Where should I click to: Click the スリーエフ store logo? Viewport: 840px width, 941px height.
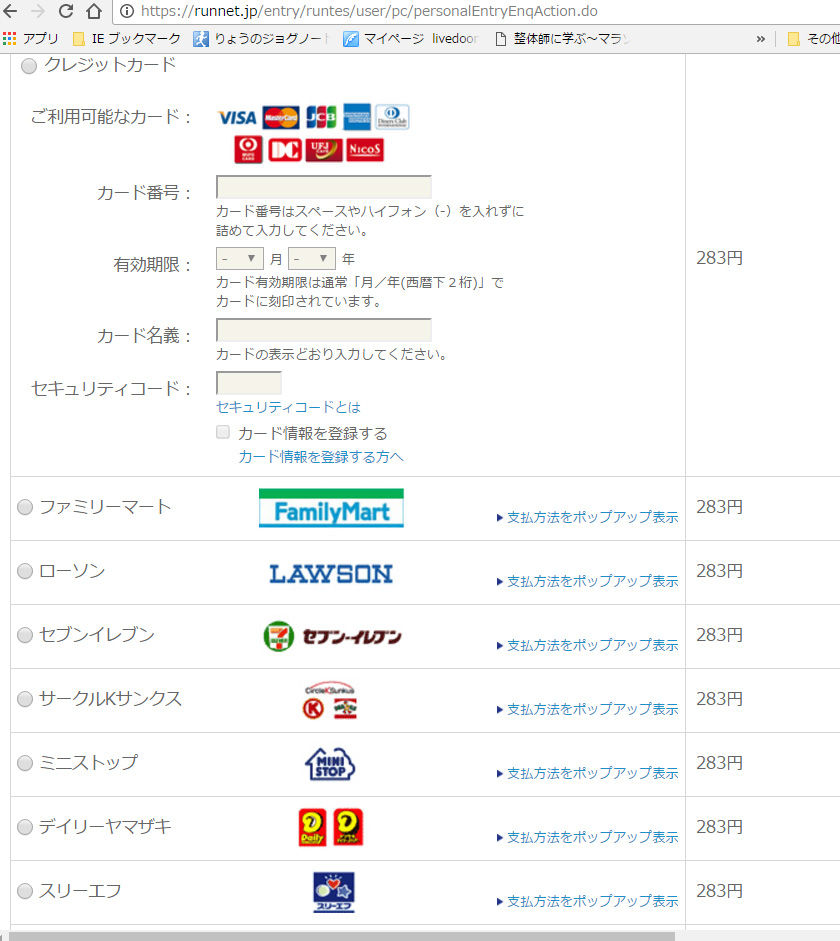click(334, 892)
